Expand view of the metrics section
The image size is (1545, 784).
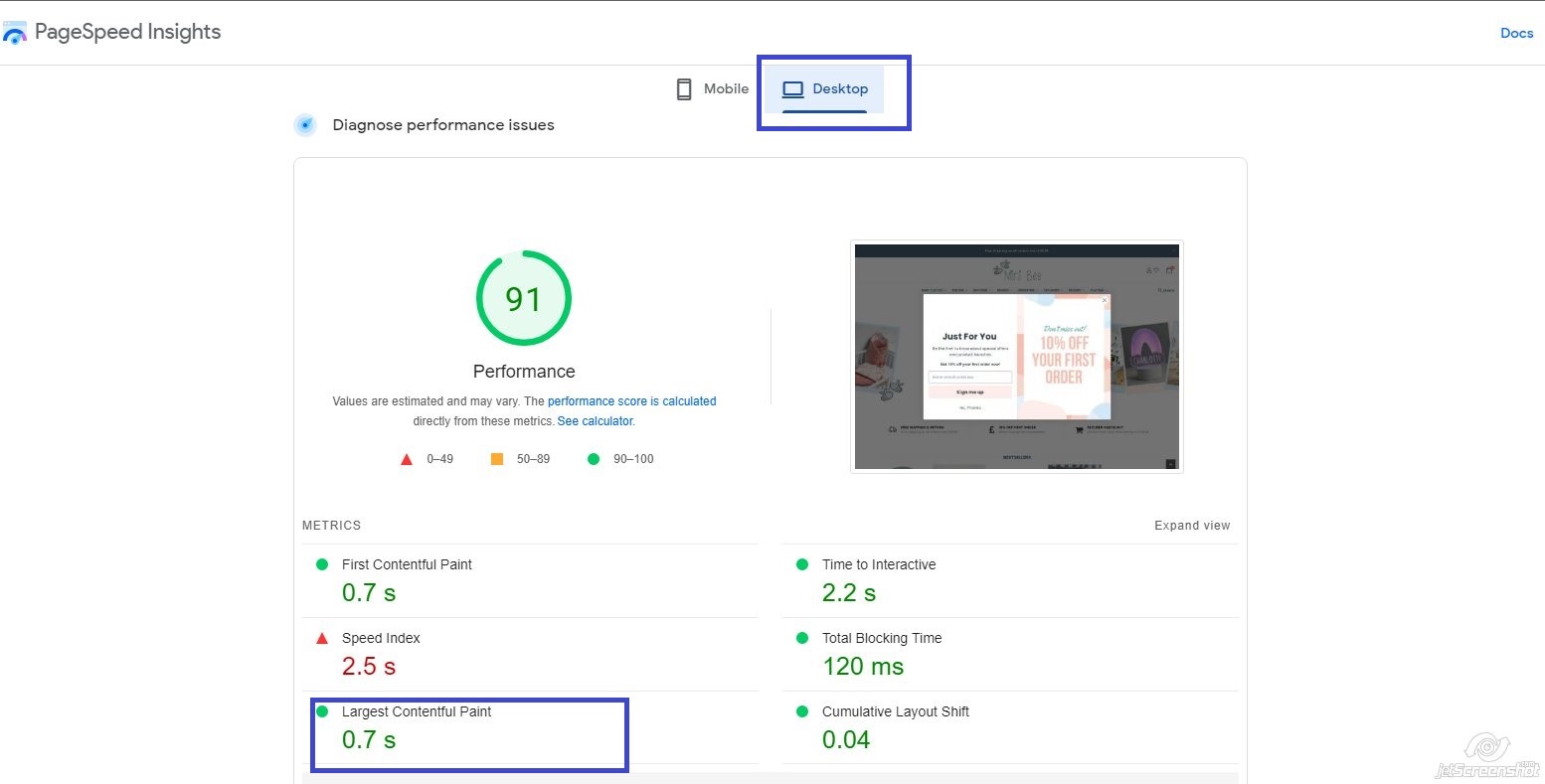[x=1191, y=526]
